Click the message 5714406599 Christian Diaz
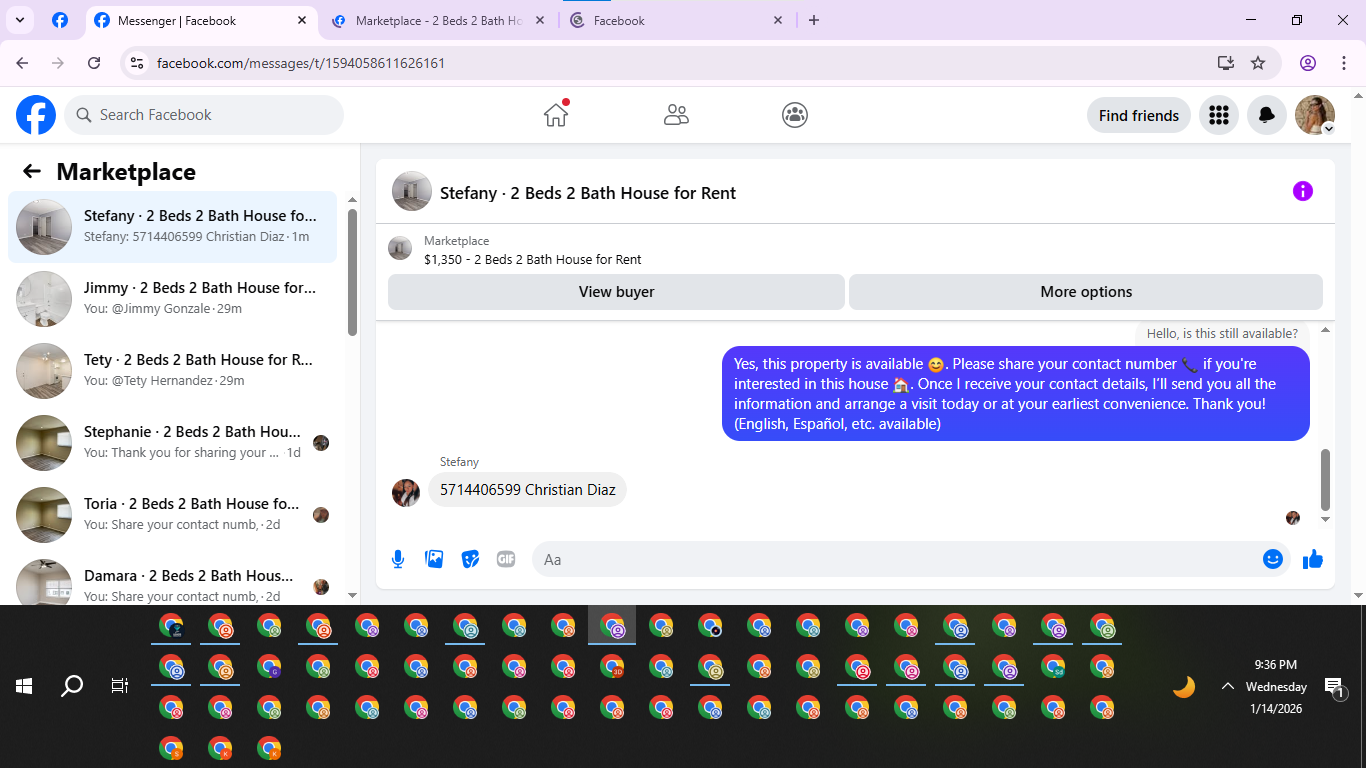 (528, 490)
